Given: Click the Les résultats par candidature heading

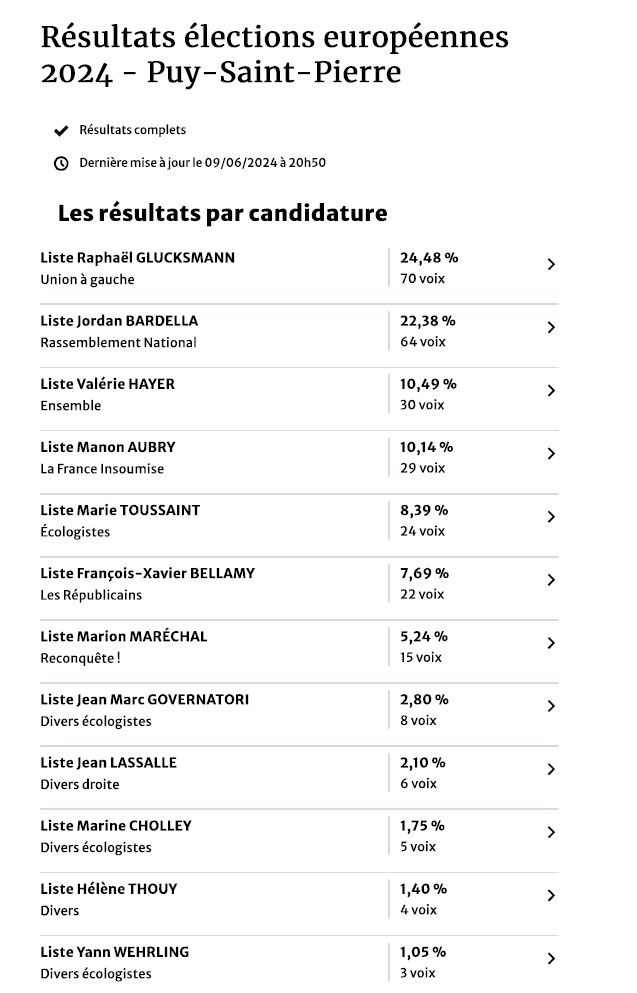Looking at the screenshot, I should pyautogui.click(x=222, y=213).
